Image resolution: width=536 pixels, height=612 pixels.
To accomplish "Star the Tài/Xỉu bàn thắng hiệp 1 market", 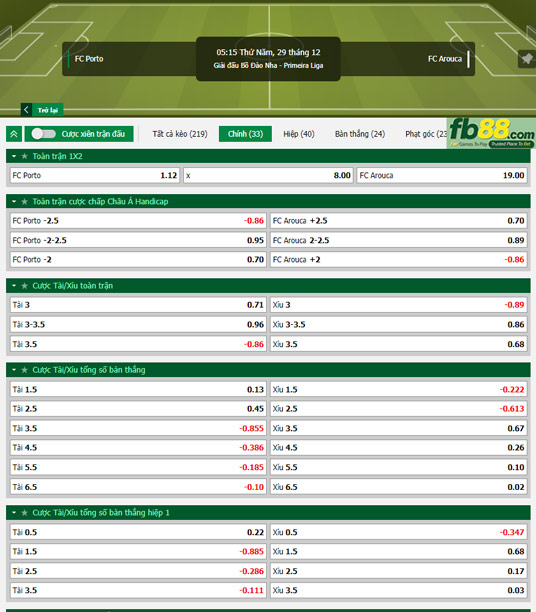I will pos(24,513).
